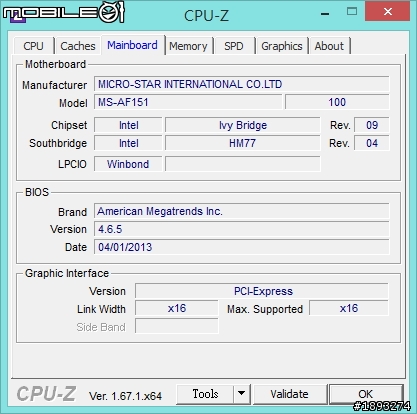Click the Link Width x16 value
Viewport: 417px width, 414px height.
pos(177,308)
